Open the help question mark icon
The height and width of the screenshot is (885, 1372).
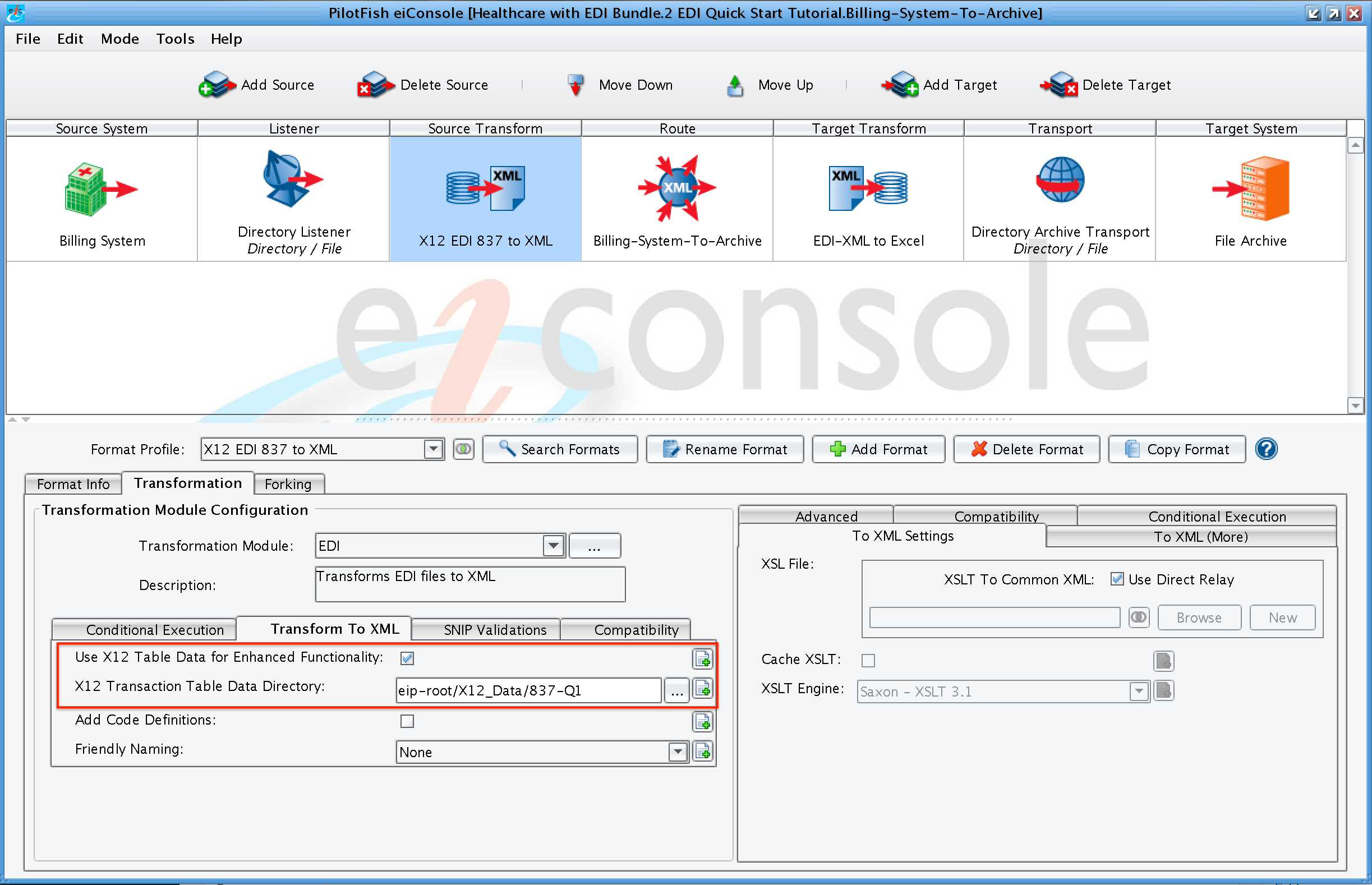pyautogui.click(x=1265, y=449)
